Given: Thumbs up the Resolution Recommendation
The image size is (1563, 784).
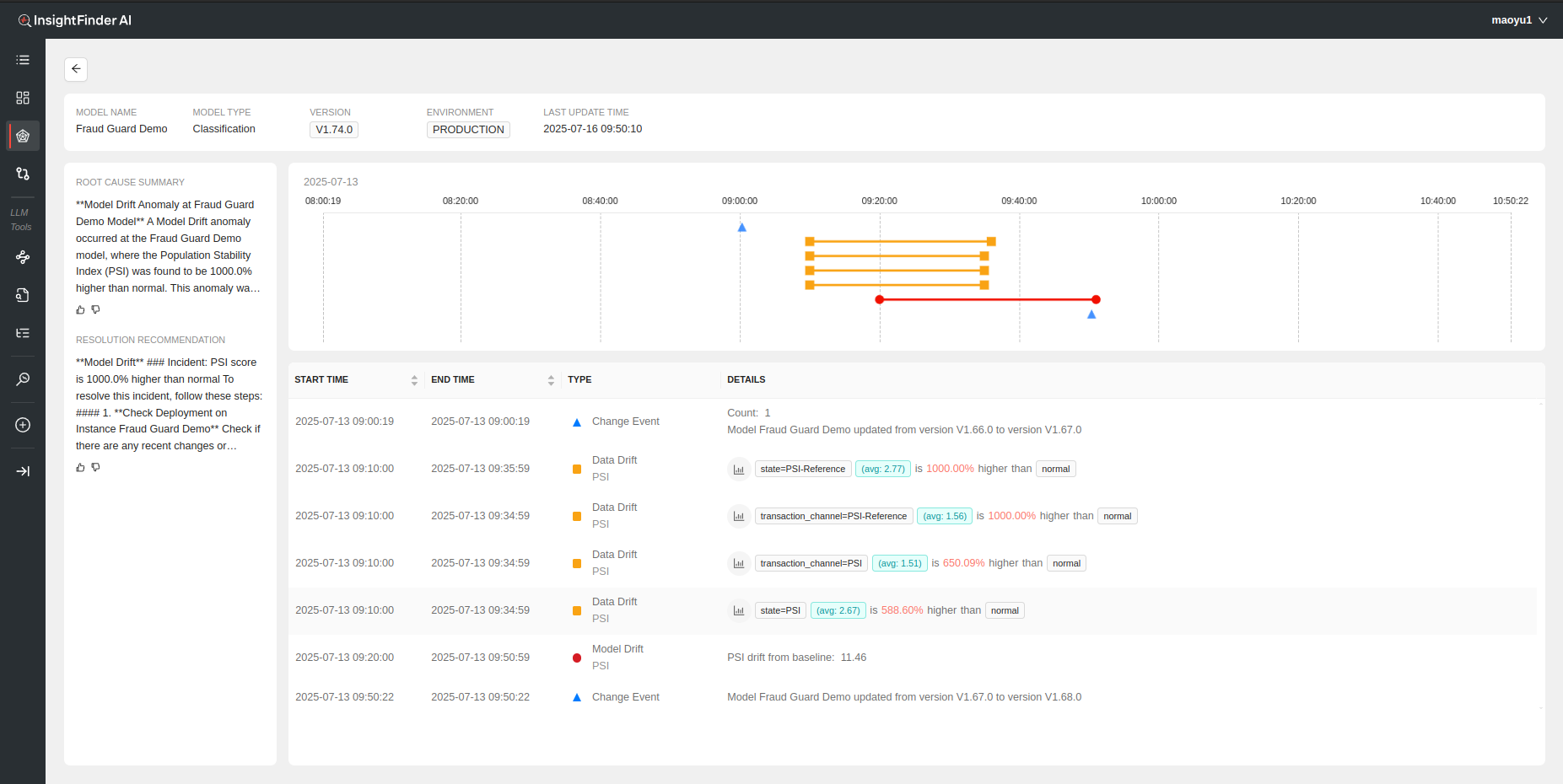Looking at the screenshot, I should click(81, 468).
